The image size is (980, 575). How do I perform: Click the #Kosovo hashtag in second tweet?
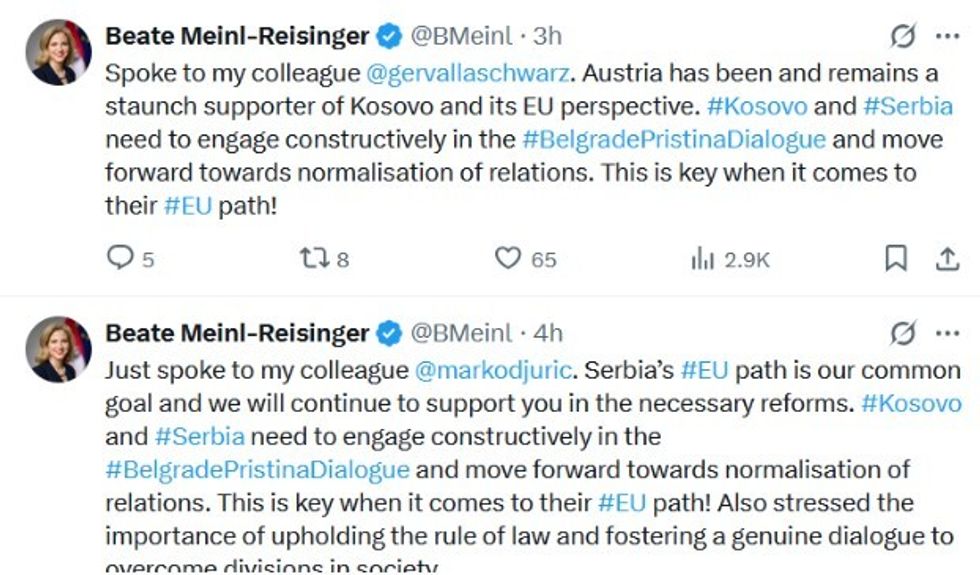(910, 403)
